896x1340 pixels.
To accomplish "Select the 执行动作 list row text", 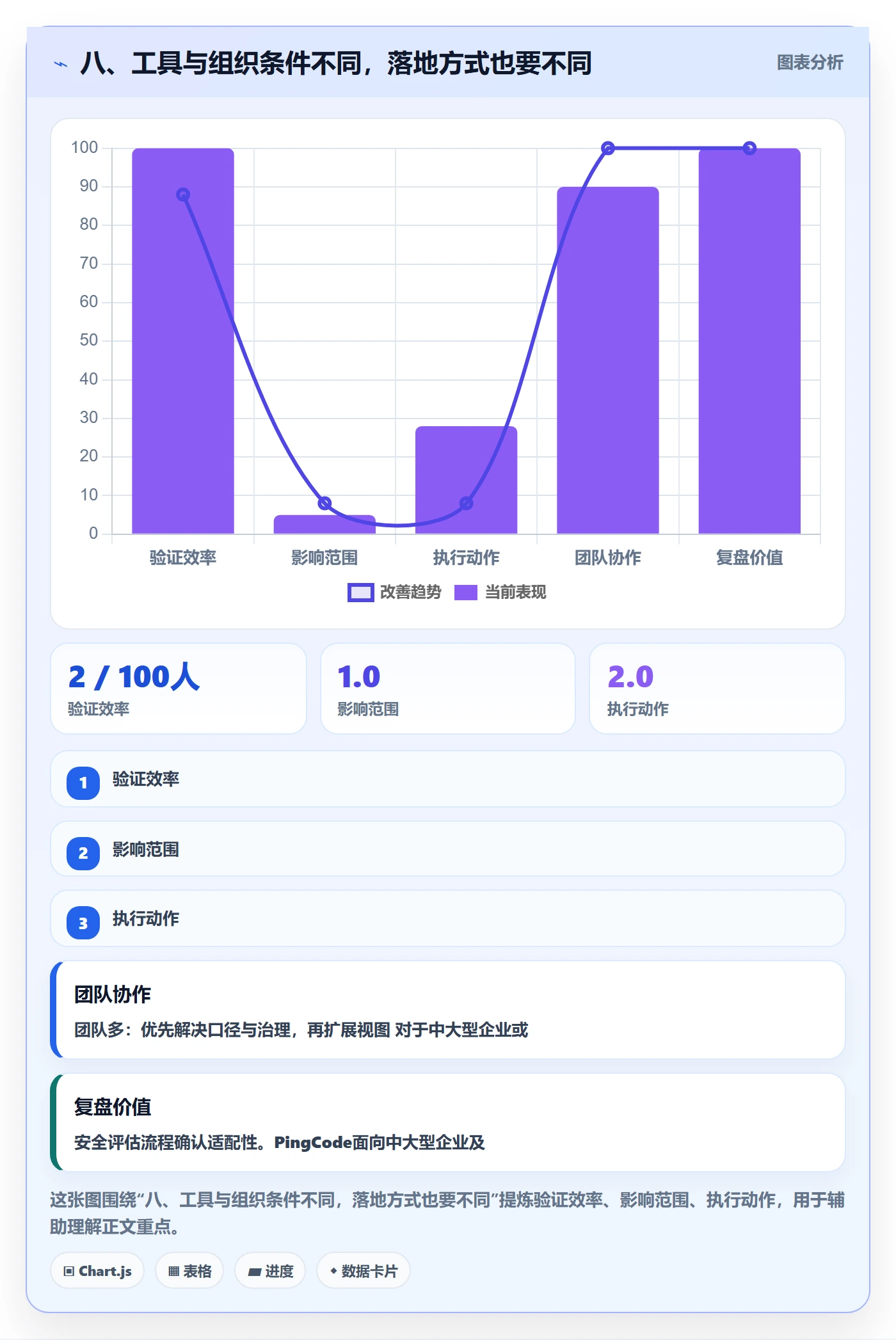I will click(146, 918).
